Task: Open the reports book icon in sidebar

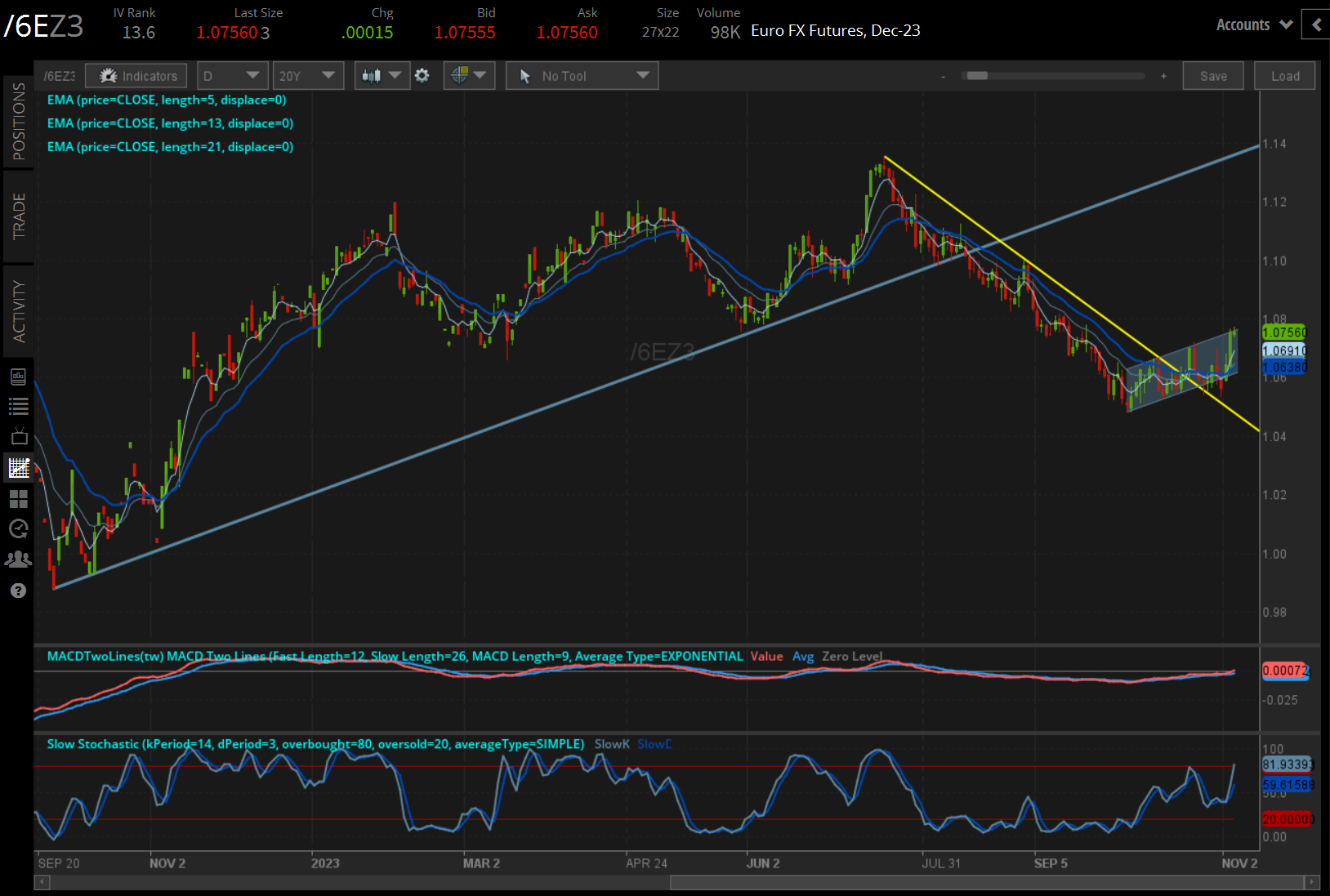Action: [18, 377]
